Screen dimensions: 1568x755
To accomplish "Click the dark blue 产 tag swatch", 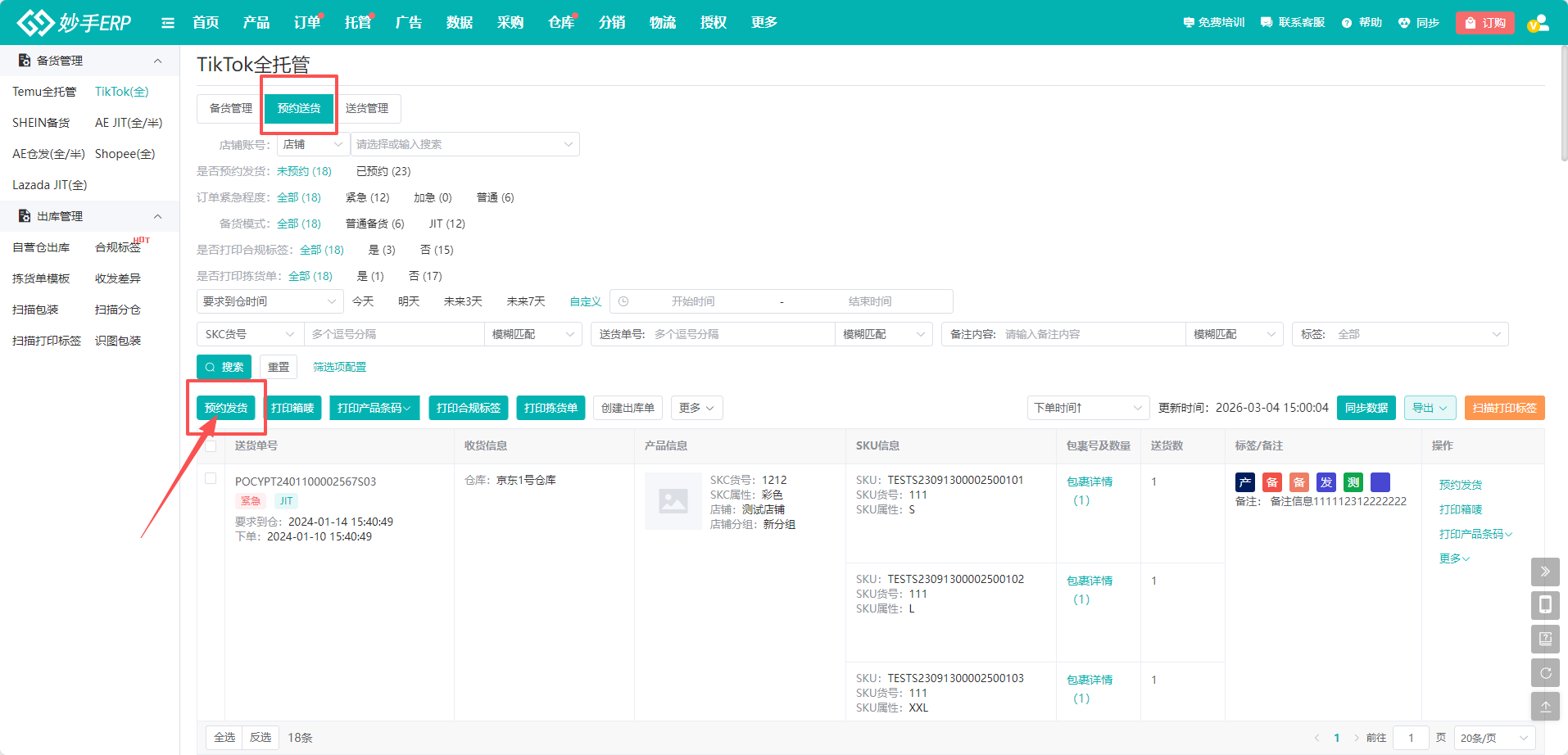I will (1245, 482).
